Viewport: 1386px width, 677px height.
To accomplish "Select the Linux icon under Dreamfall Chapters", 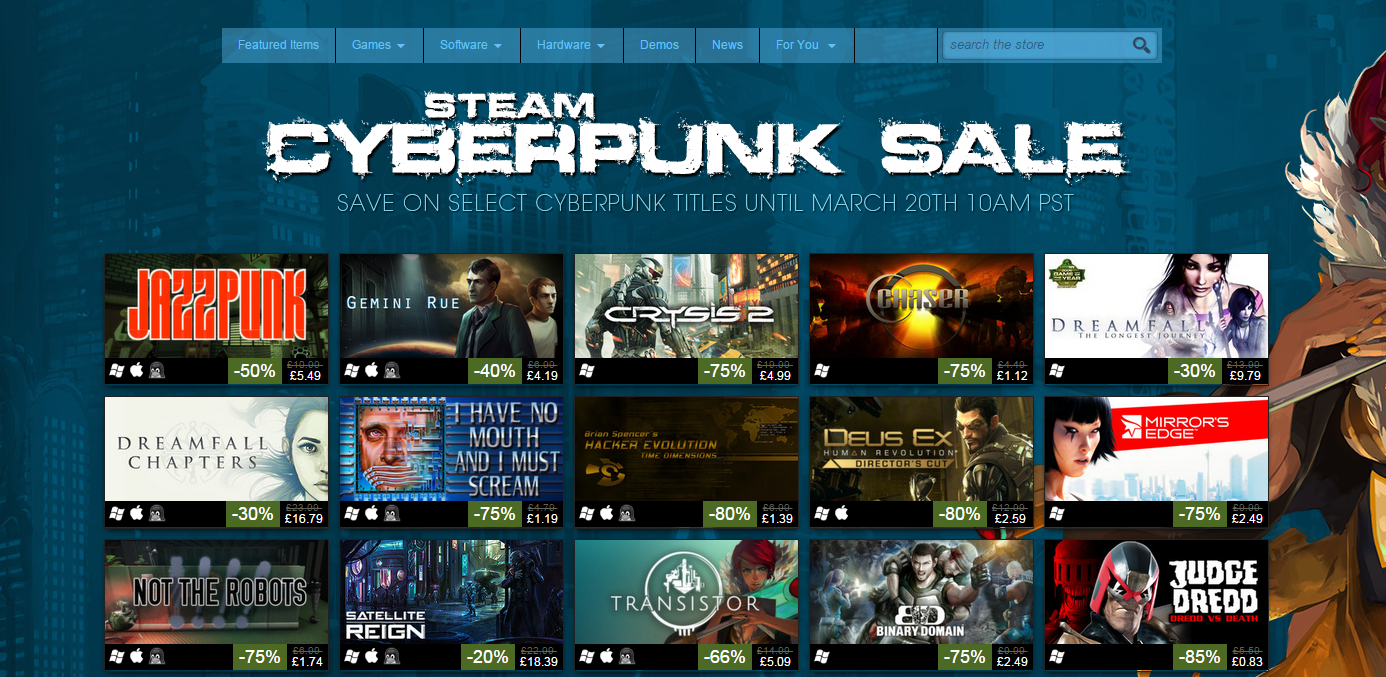I will 156,514.
